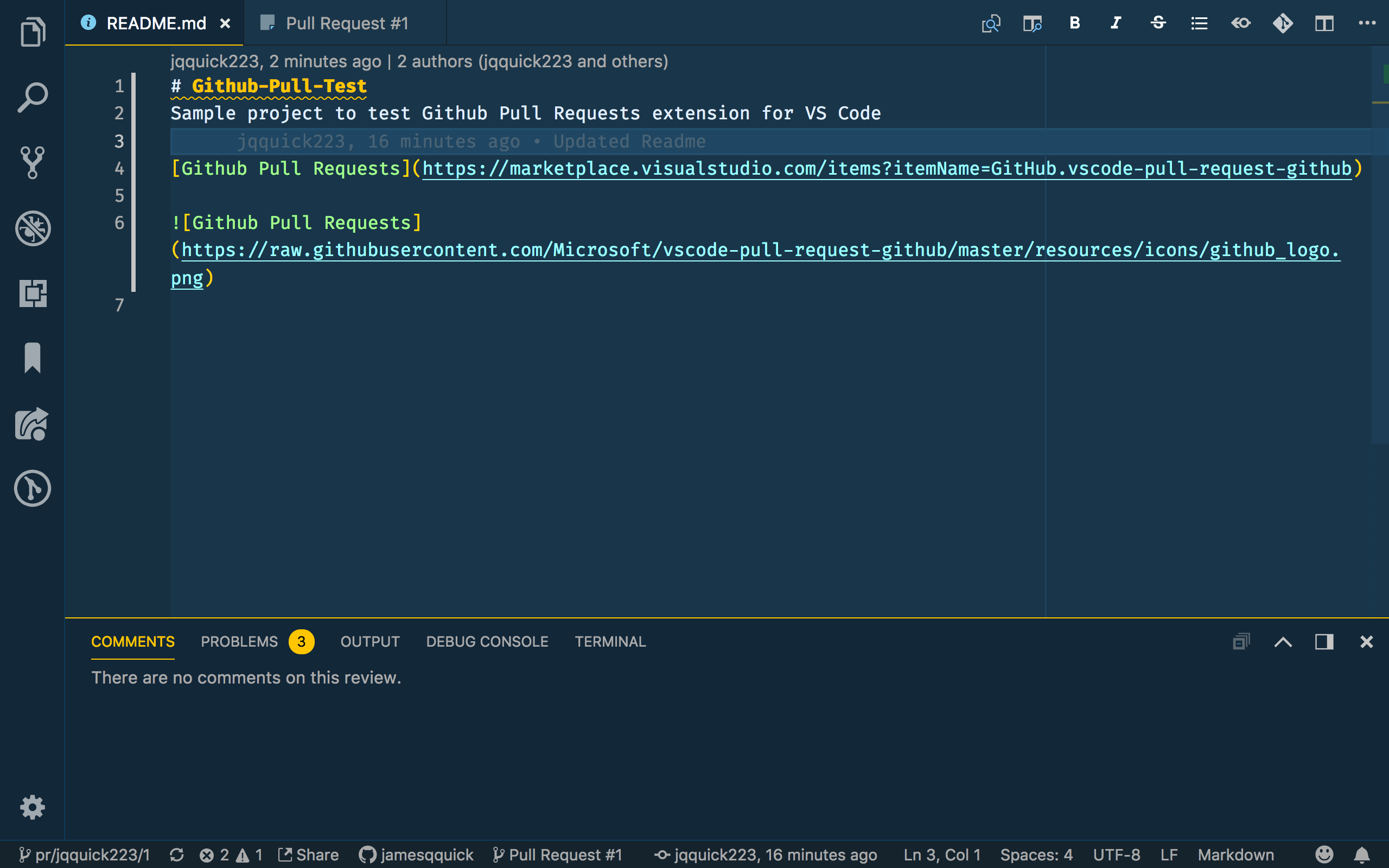This screenshot has height=868, width=1389.
Task: Click blame info jqquick223, 16 minutes ago
Action: (x=766, y=855)
